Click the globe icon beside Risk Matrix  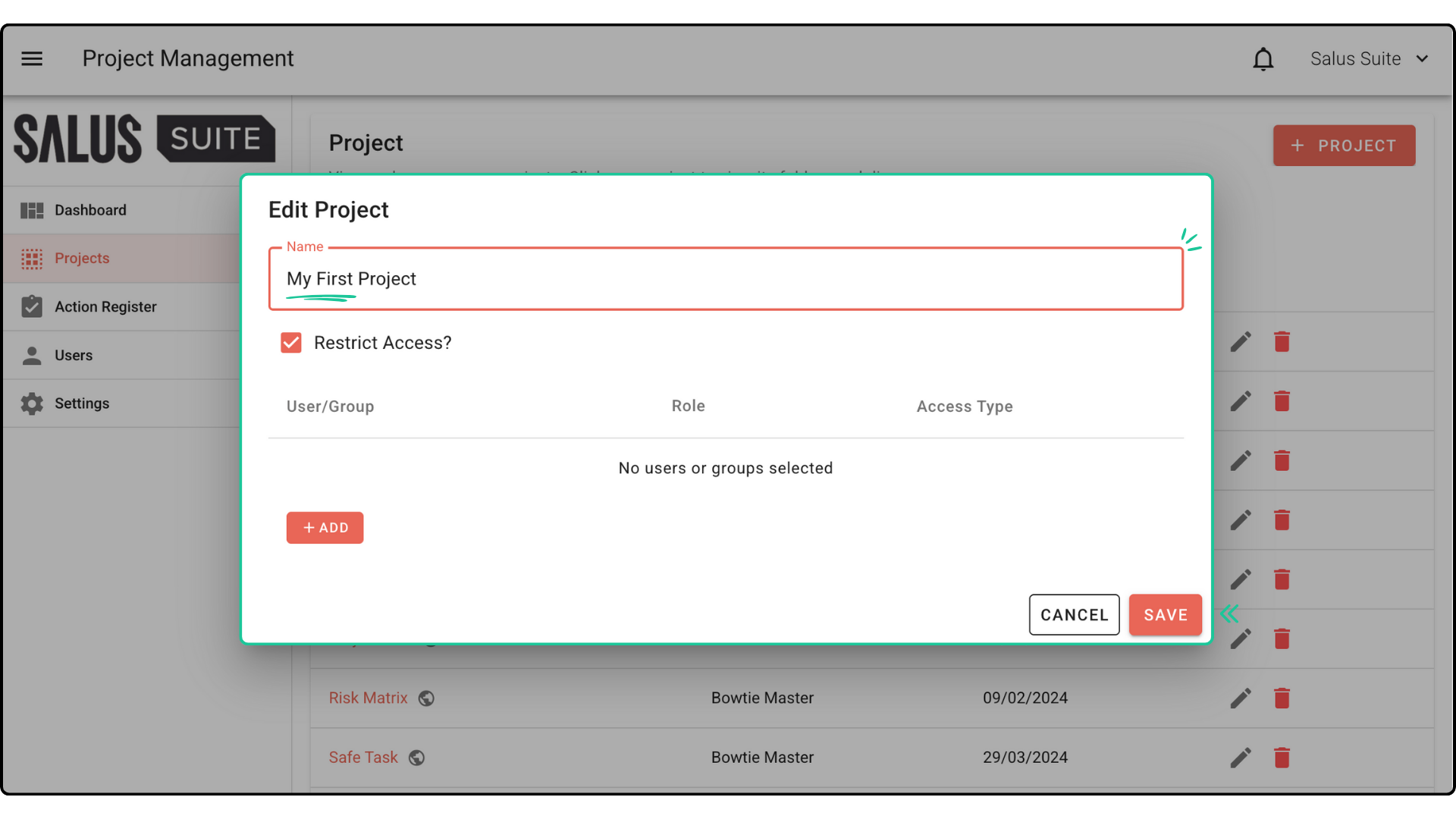[427, 698]
